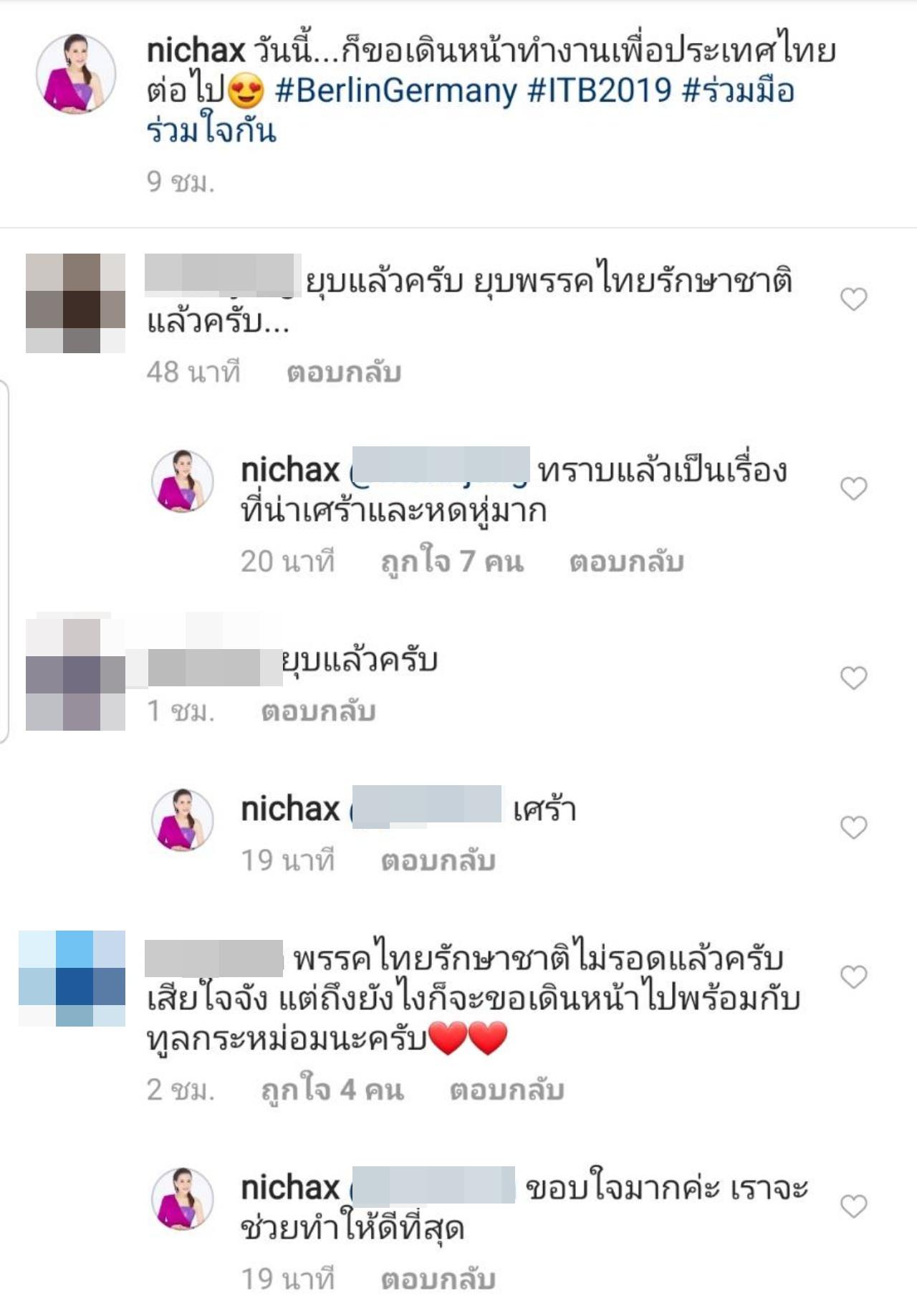This screenshot has width=917, height=1316.
Task: View likes ถูกใจ 7 คน
Action: click(452, 562)
